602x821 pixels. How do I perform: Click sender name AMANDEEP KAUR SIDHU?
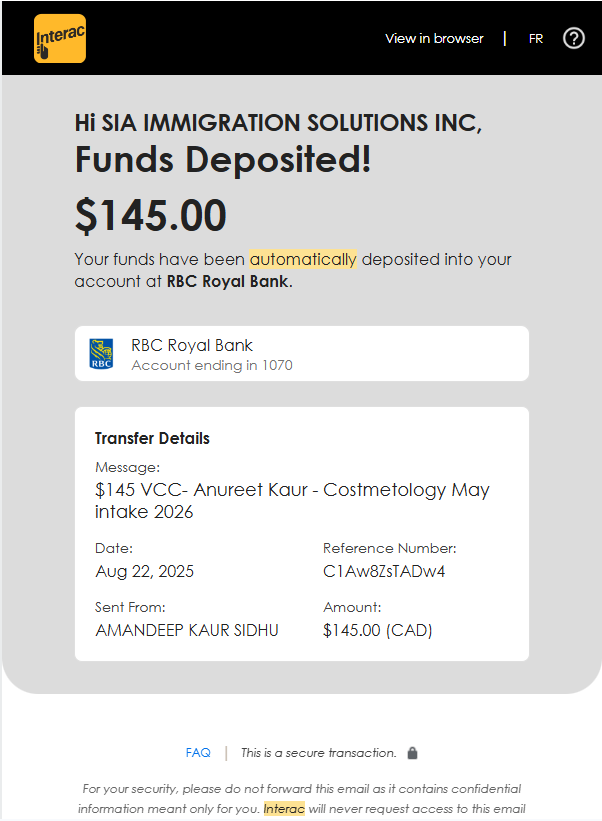point(186,630)
